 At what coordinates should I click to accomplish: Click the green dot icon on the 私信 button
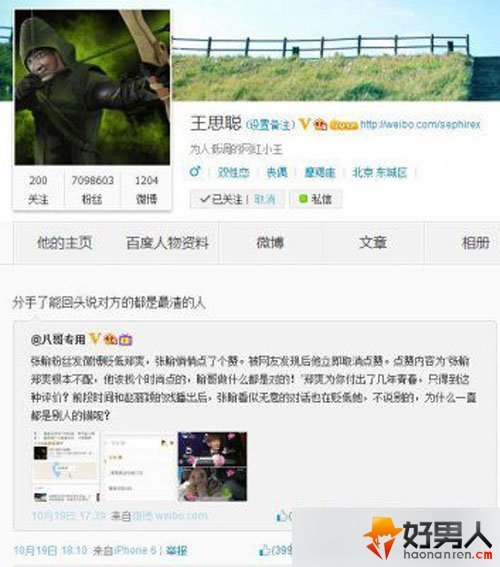[303, 199]
